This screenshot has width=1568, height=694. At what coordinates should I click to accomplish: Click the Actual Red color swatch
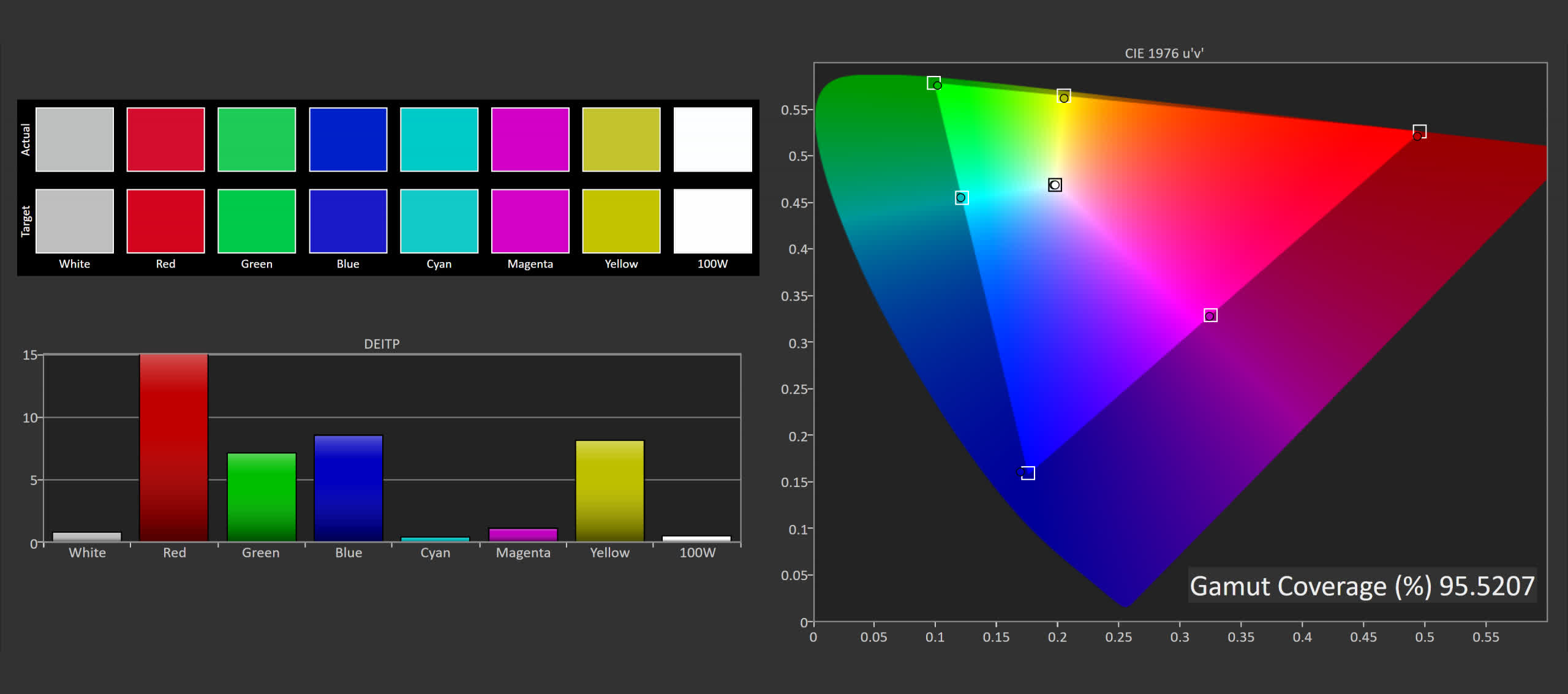(x=165, y=140)
